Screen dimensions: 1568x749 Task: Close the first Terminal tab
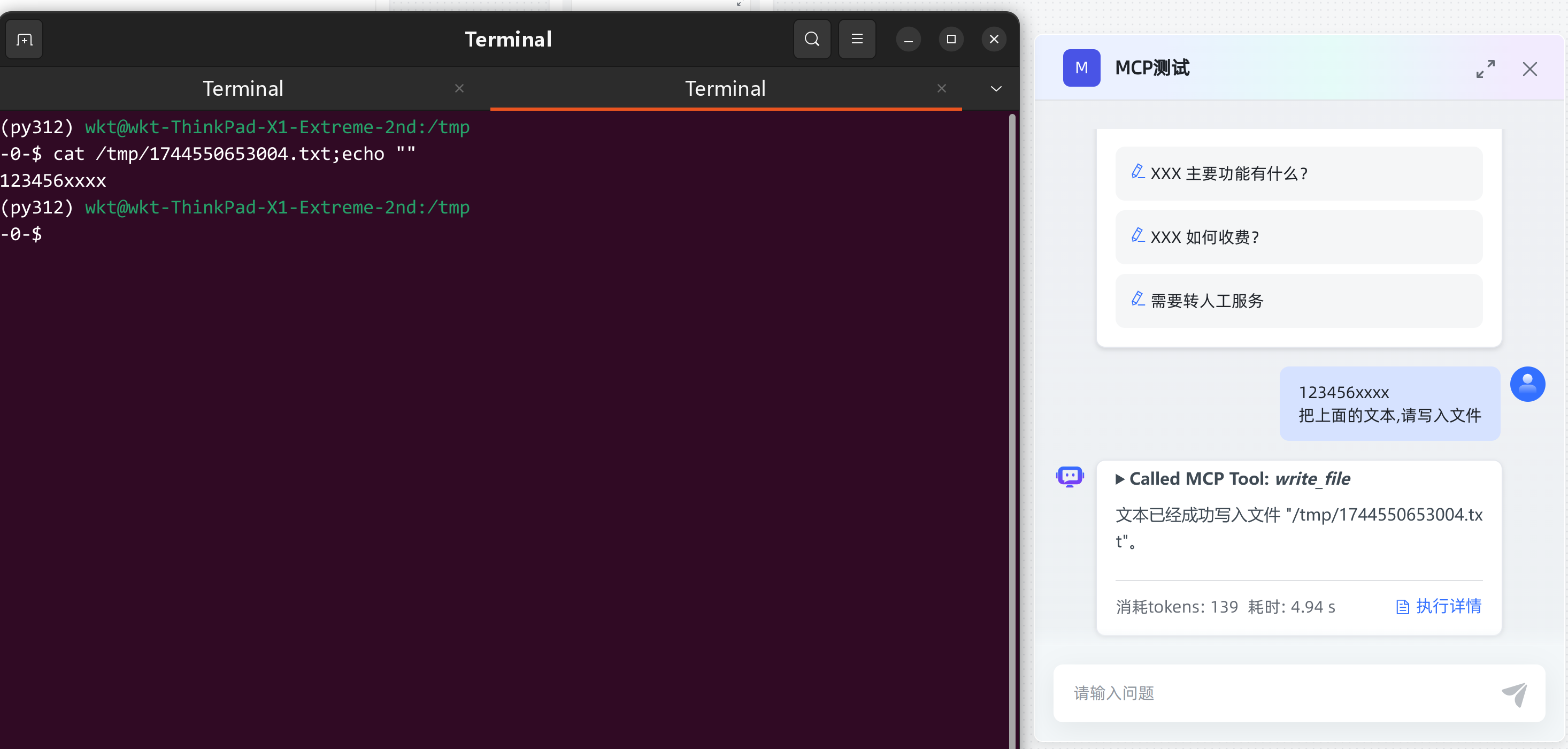point(459,89)
